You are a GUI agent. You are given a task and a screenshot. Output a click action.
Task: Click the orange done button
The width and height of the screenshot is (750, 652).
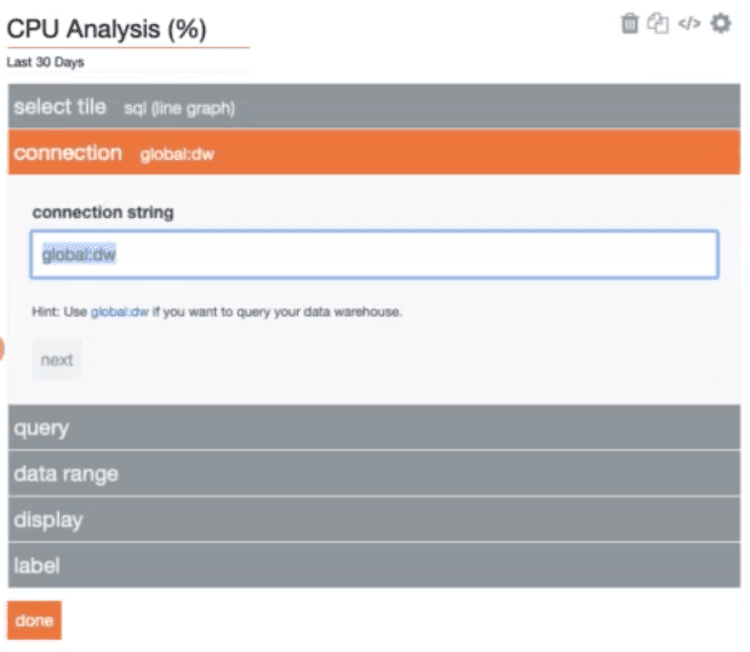(34, 621)
